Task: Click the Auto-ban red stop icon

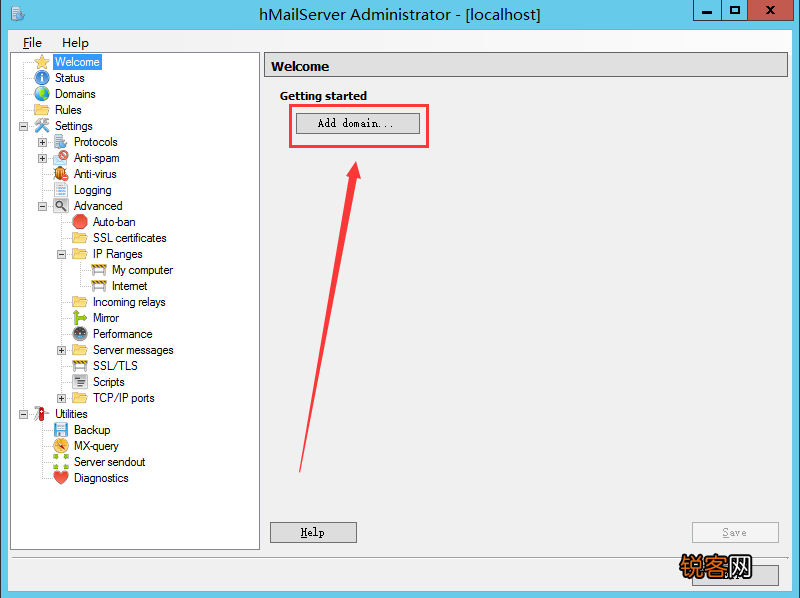Action: (x=80, y=222)
